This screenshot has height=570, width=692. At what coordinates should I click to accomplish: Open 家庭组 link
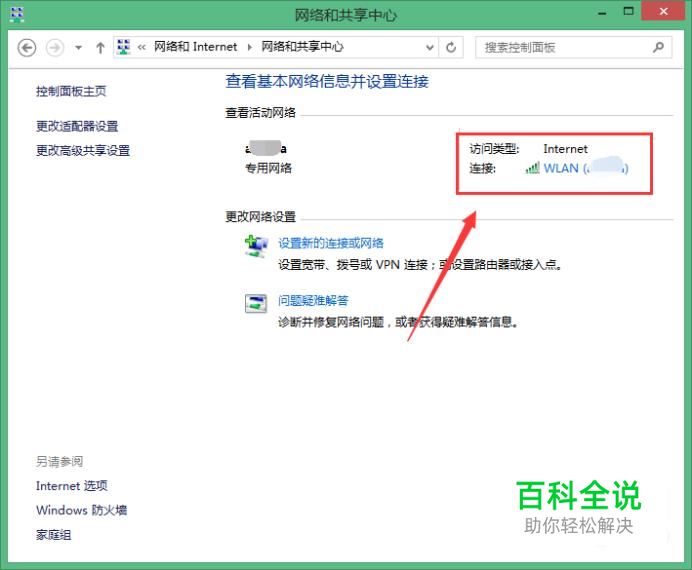pos(53,535)
